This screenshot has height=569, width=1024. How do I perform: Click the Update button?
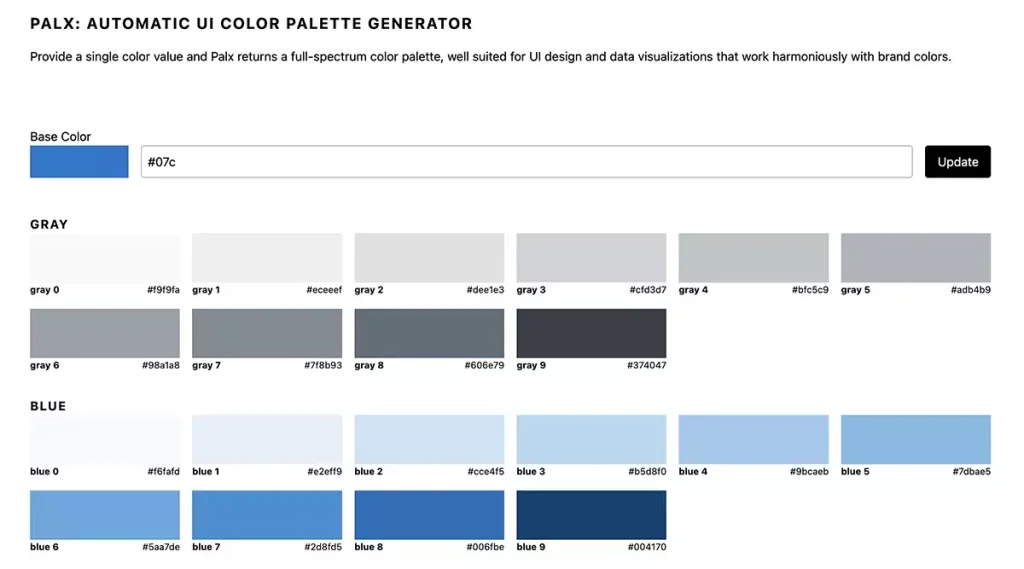(x=957, y=162)
